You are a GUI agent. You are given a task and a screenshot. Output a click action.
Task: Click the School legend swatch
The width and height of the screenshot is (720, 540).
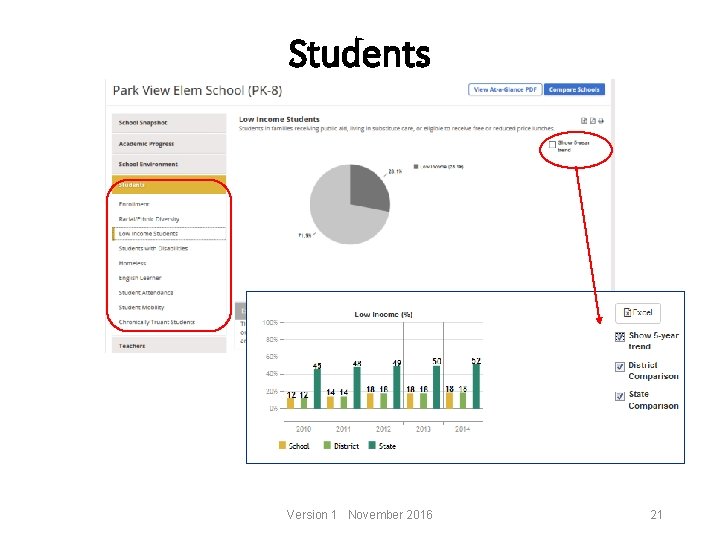pyautogui.click(x=282, y=445)
